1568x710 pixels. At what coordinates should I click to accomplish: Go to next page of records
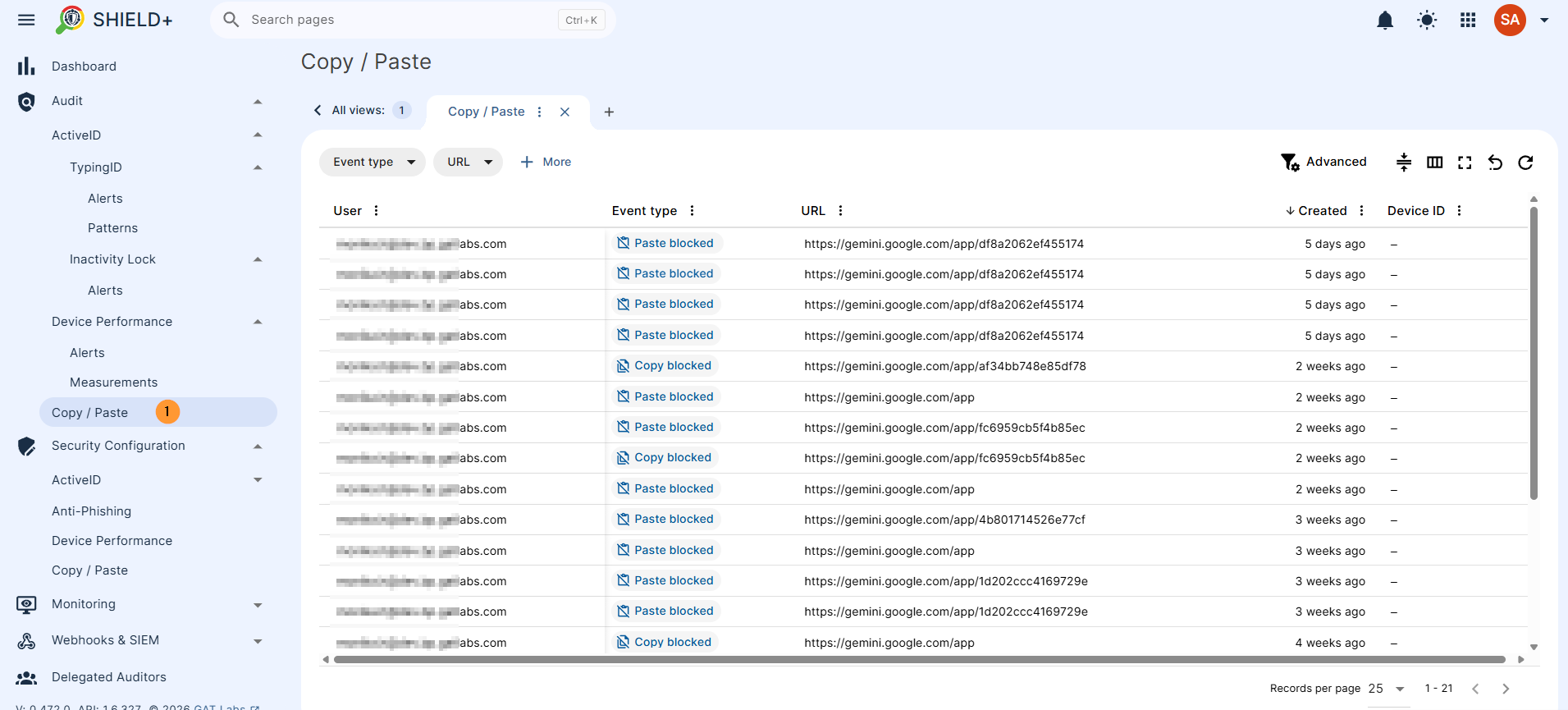click(x=1506, y=689)
